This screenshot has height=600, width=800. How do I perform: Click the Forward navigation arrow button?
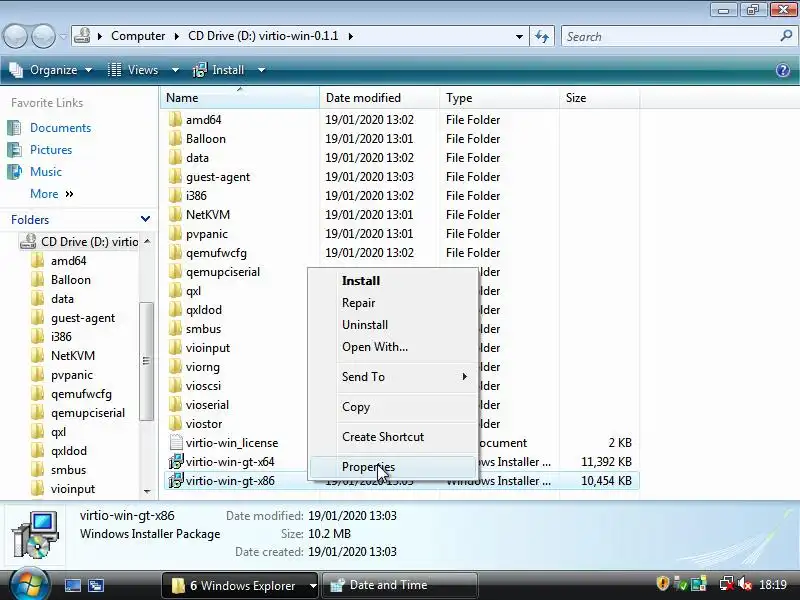point(43,36)
